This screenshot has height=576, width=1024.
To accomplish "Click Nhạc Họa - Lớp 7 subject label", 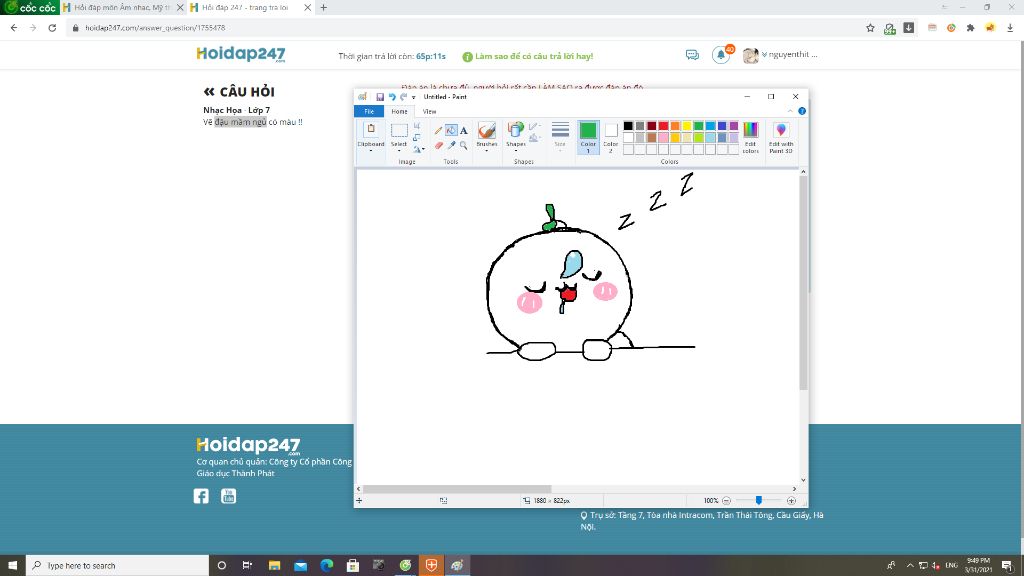I will (236, 110).
